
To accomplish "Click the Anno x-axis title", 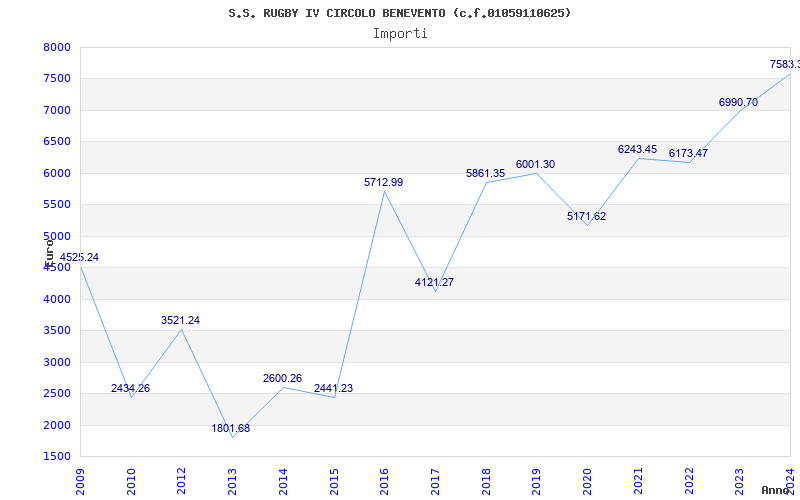I will tap(776, 490).
